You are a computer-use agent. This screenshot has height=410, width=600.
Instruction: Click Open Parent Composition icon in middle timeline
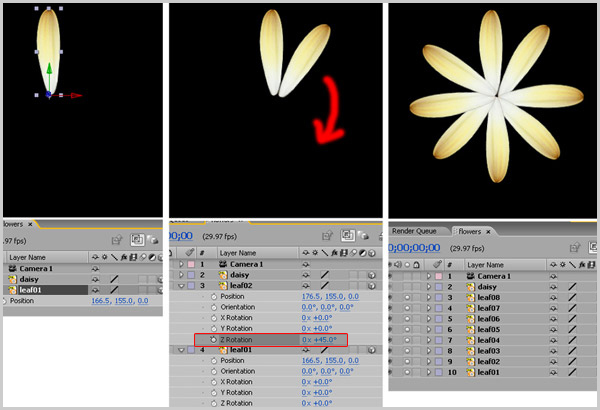pyautogui.click(x=326, y=235)
